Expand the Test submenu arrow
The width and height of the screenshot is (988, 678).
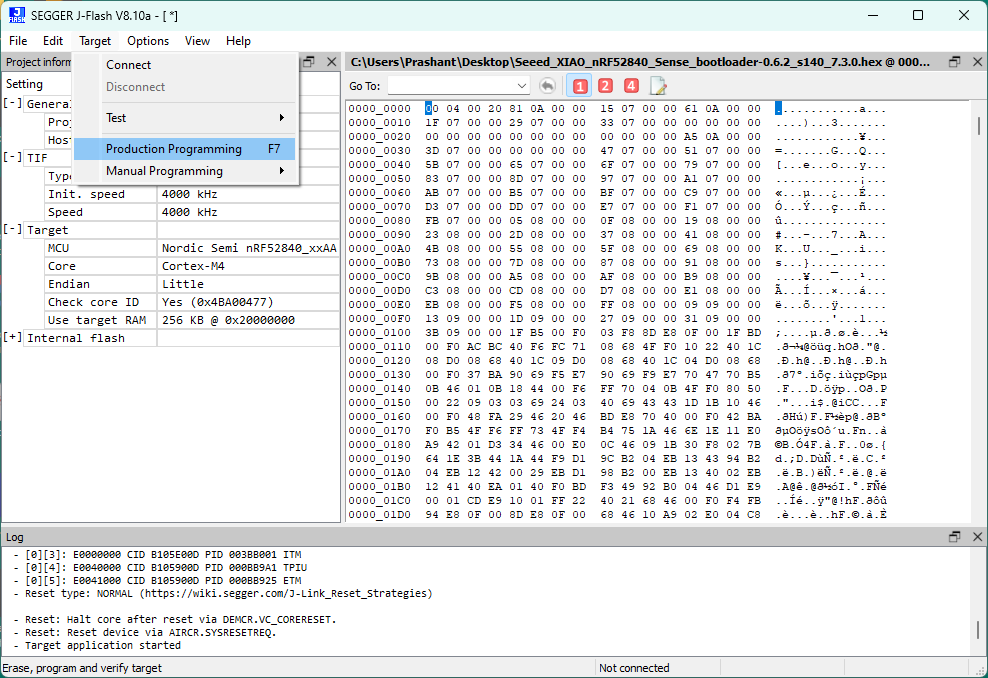pyautogui.click(x=282, y=118)
